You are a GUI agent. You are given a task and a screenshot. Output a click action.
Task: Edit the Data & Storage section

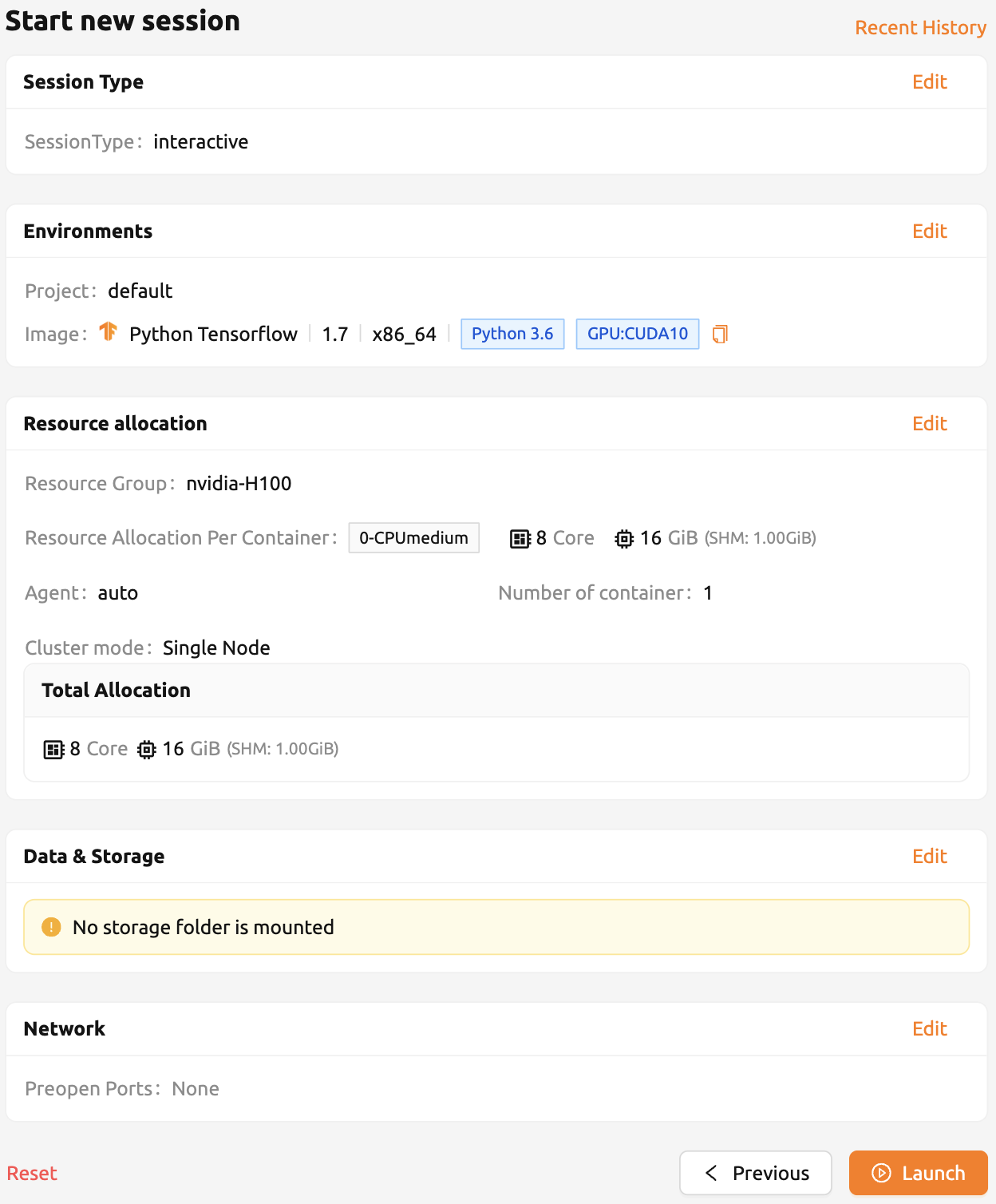point(930,857)
